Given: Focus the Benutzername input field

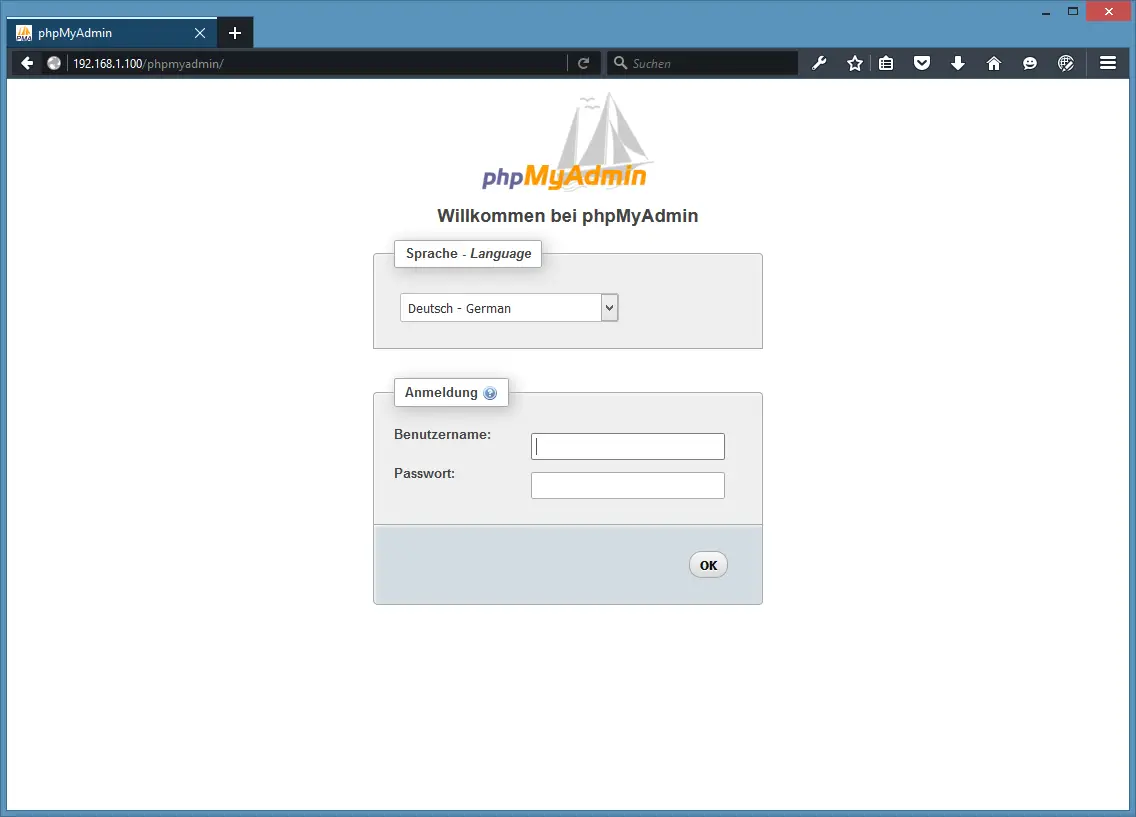Looking at the screenshot, I should pos(627,446).
